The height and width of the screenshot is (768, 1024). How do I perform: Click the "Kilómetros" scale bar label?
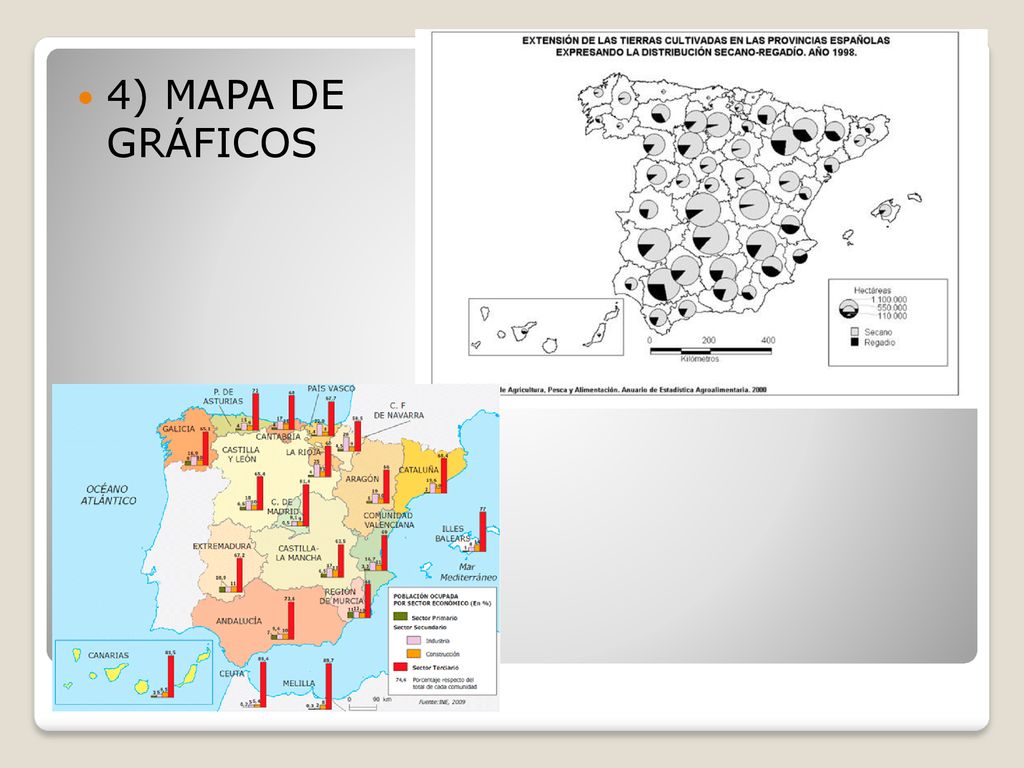click(x=699, y=359)
